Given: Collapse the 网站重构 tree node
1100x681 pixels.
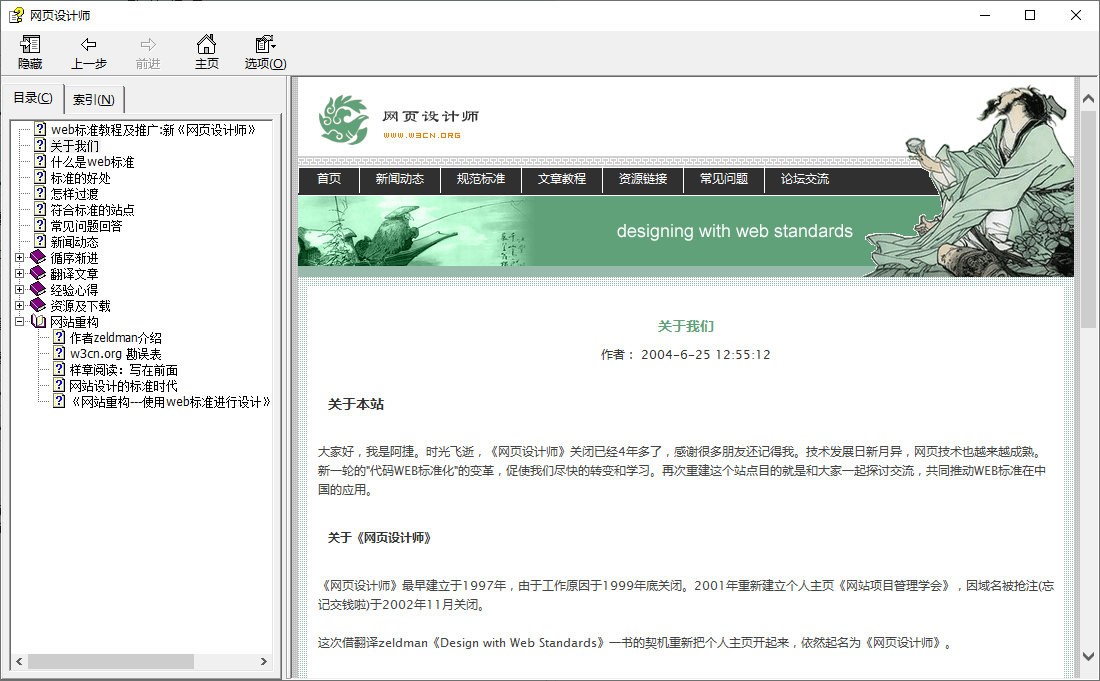Looking at the screenshot, I should (20, 322).
